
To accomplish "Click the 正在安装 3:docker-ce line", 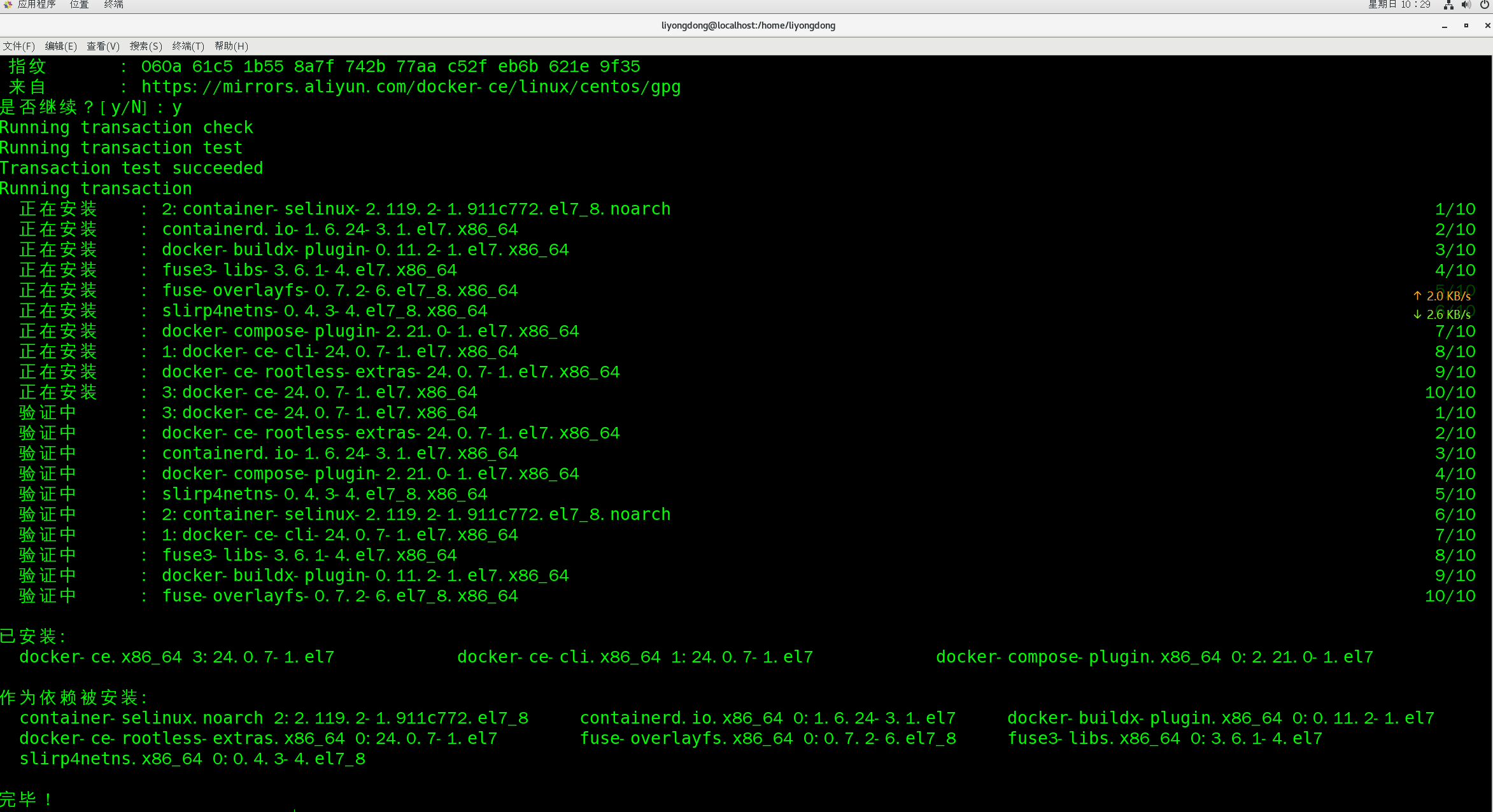I will click(x=747, y=392).
